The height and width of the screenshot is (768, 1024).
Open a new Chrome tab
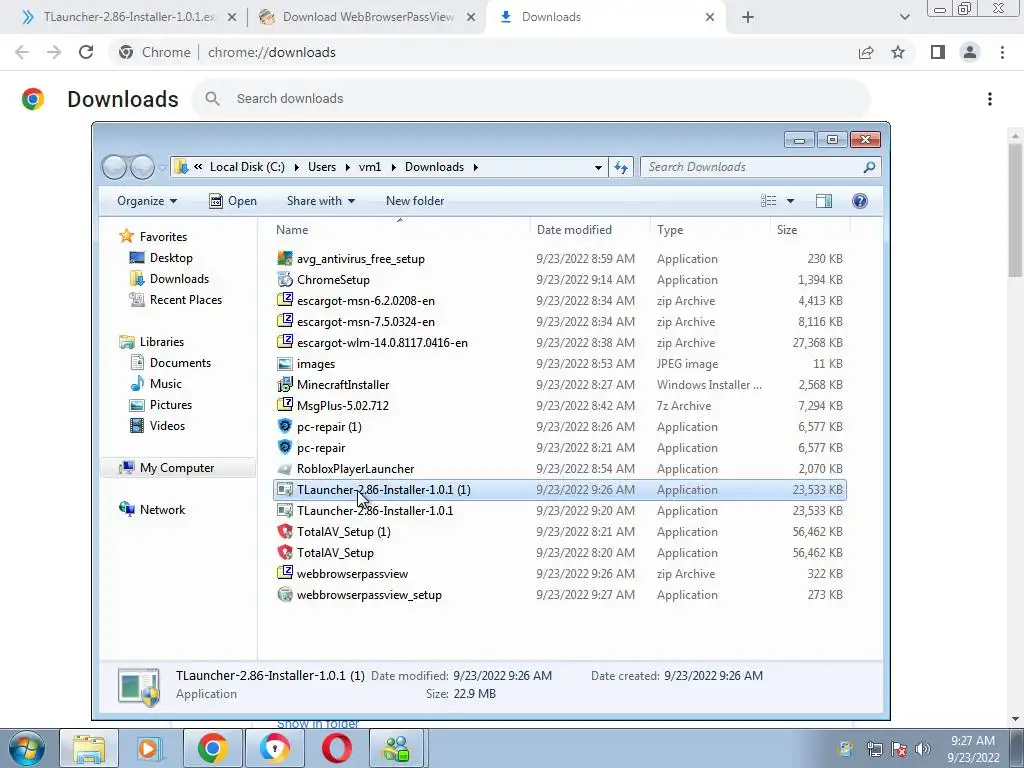748,17
